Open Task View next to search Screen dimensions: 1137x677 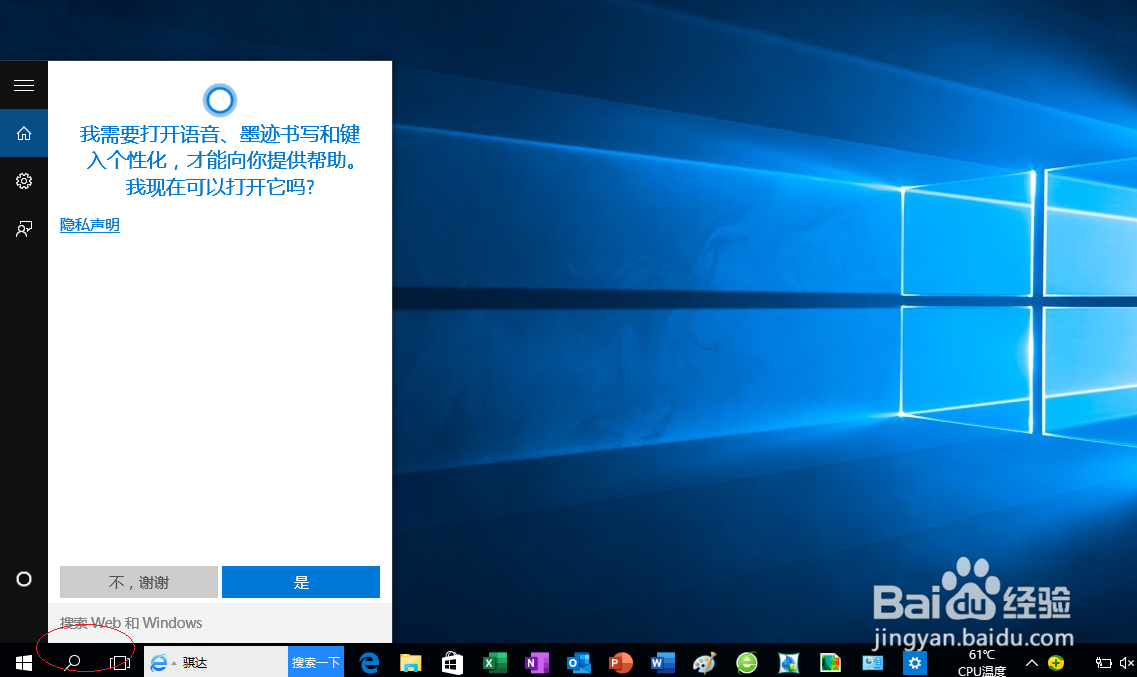120,662
